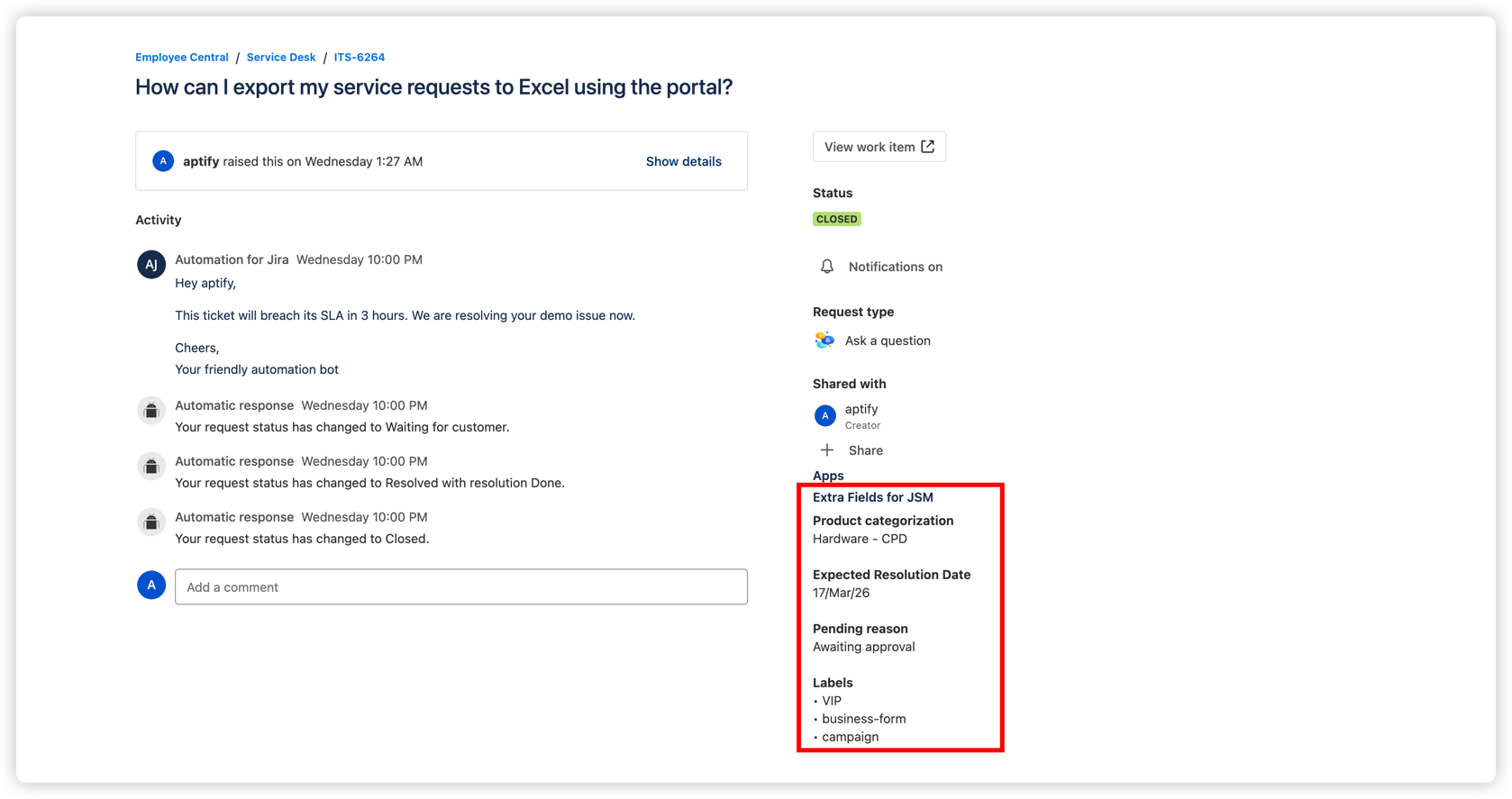Screen dimensions: 1512x799
Task: Click the Notifications on label
Action: point(896,267)
